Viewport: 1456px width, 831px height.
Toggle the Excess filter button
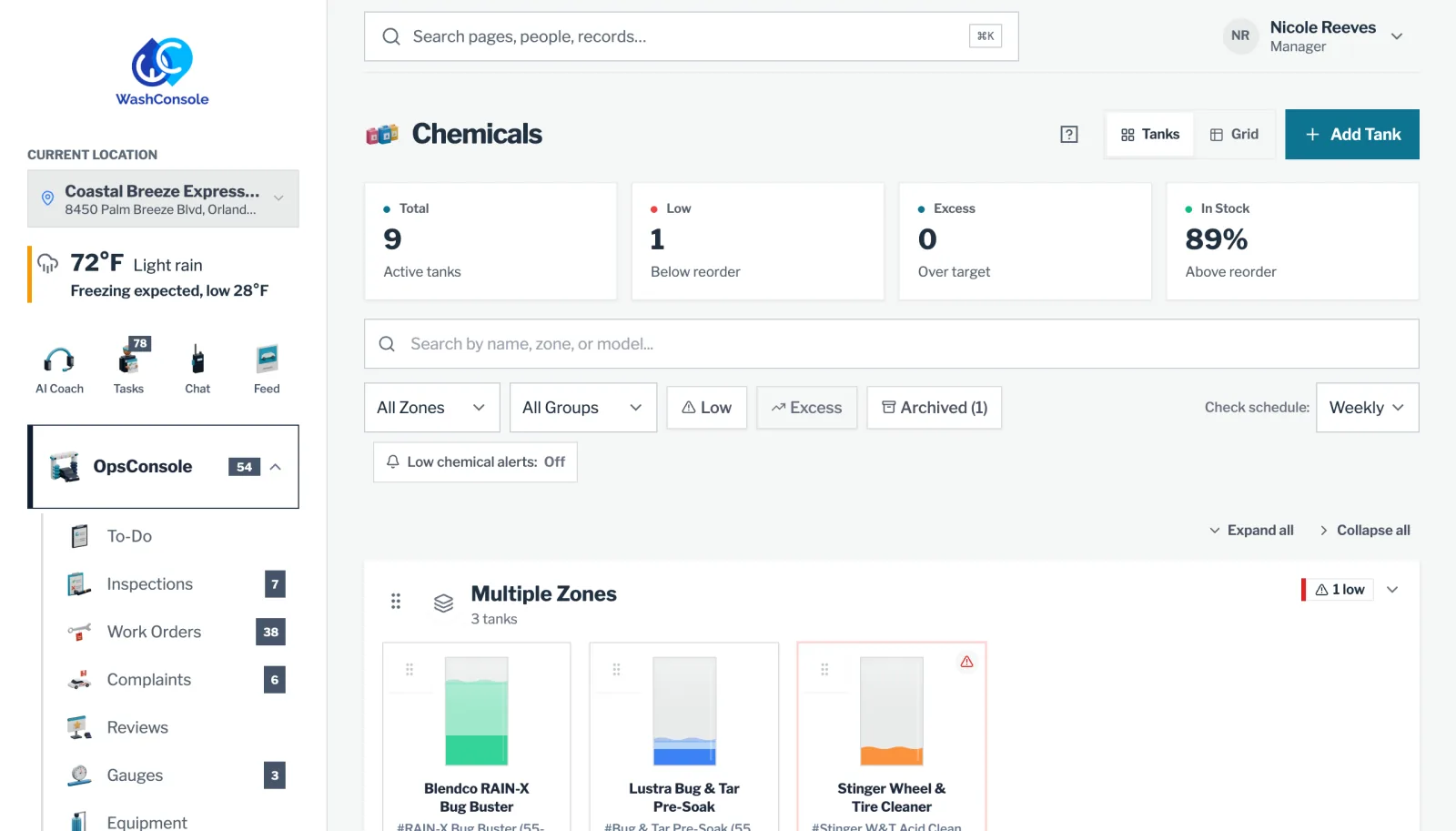point(806,408)
